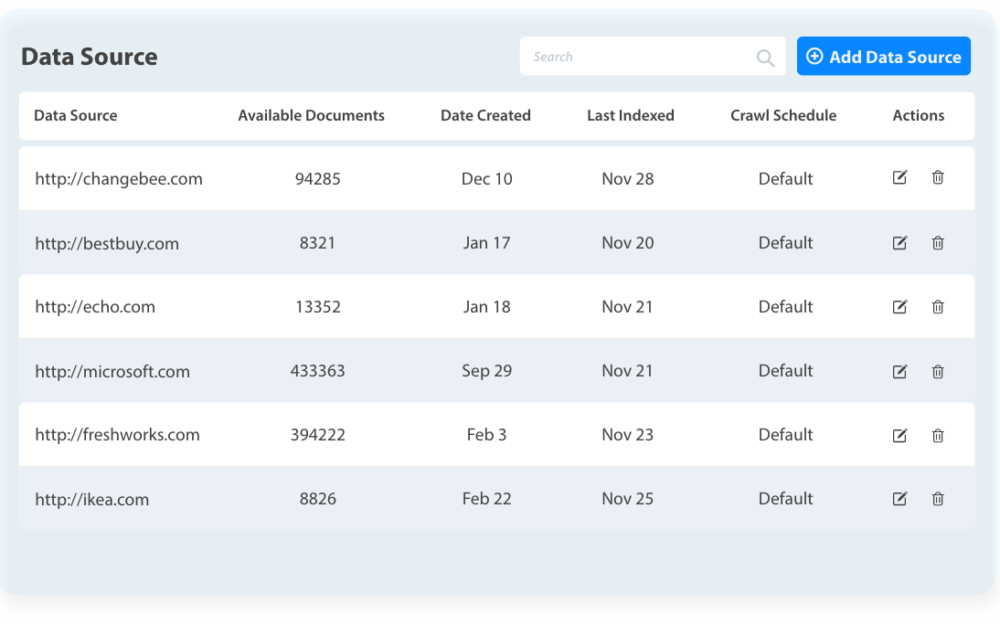This screenshot has width=1000, height=625.
Task: Open the http://bestbuy.com entry
Action: click(107, 244)
